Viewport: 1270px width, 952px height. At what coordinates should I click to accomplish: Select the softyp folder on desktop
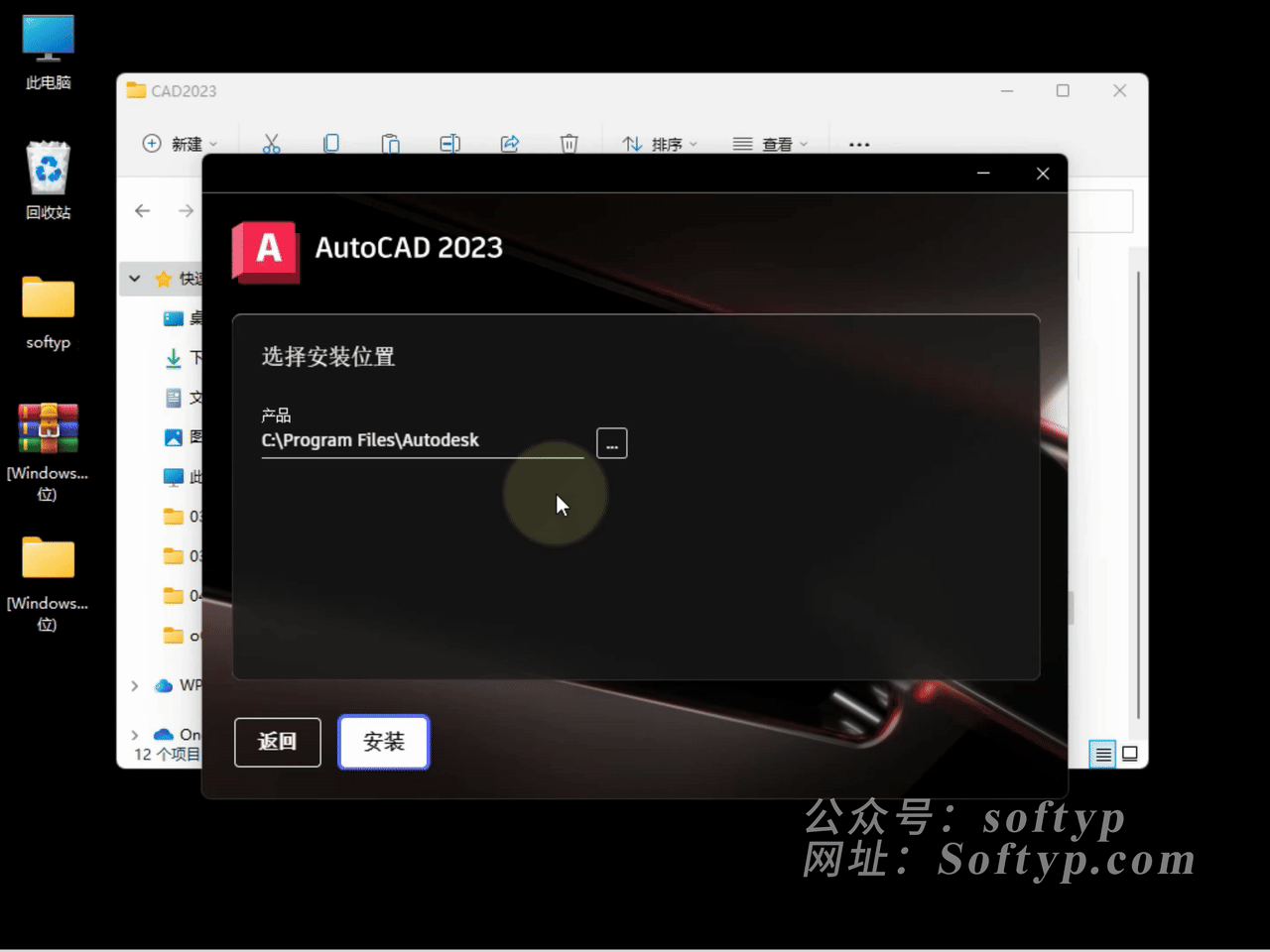48,310
